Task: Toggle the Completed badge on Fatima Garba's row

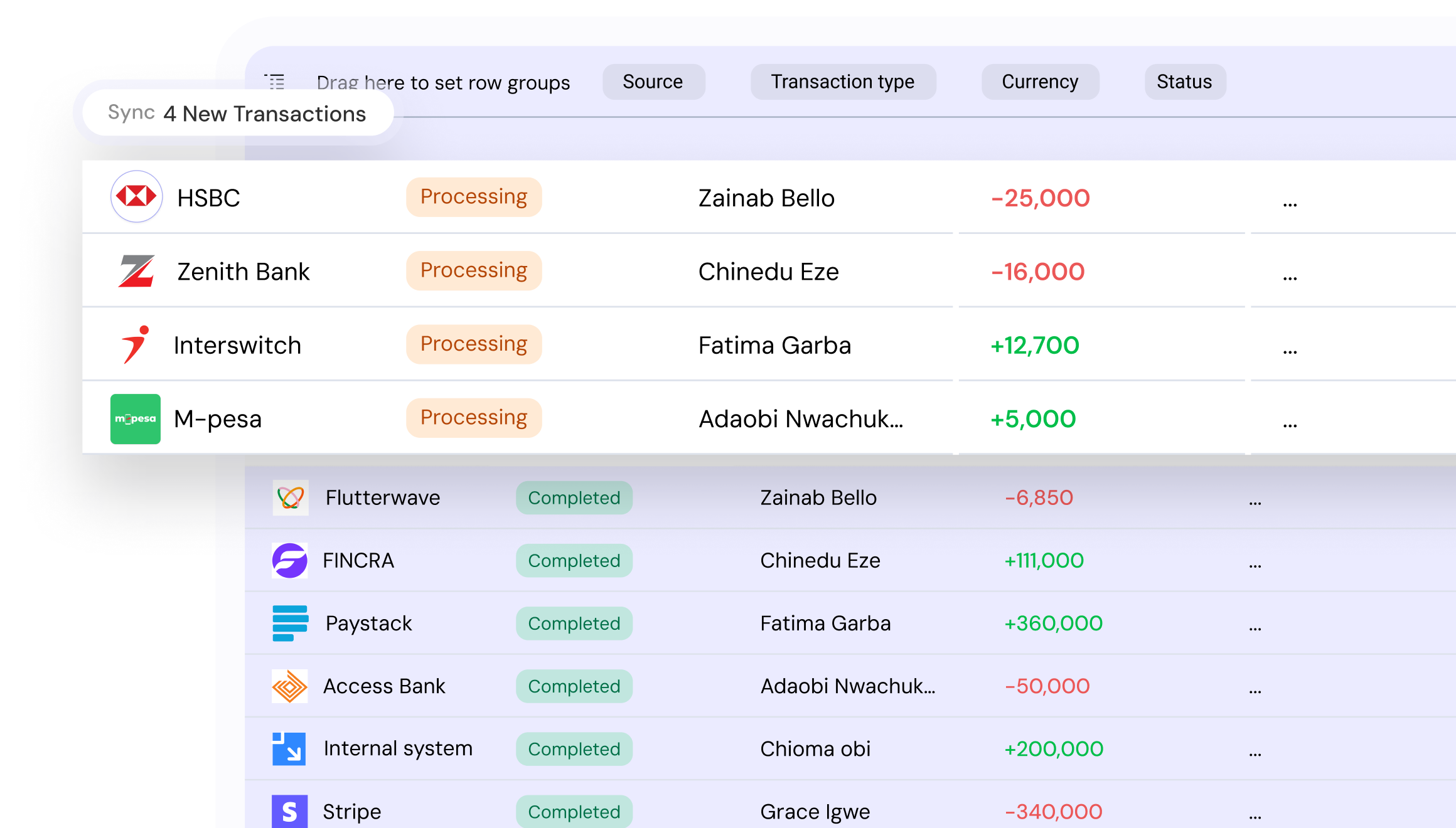Action: tap(574, 623)
